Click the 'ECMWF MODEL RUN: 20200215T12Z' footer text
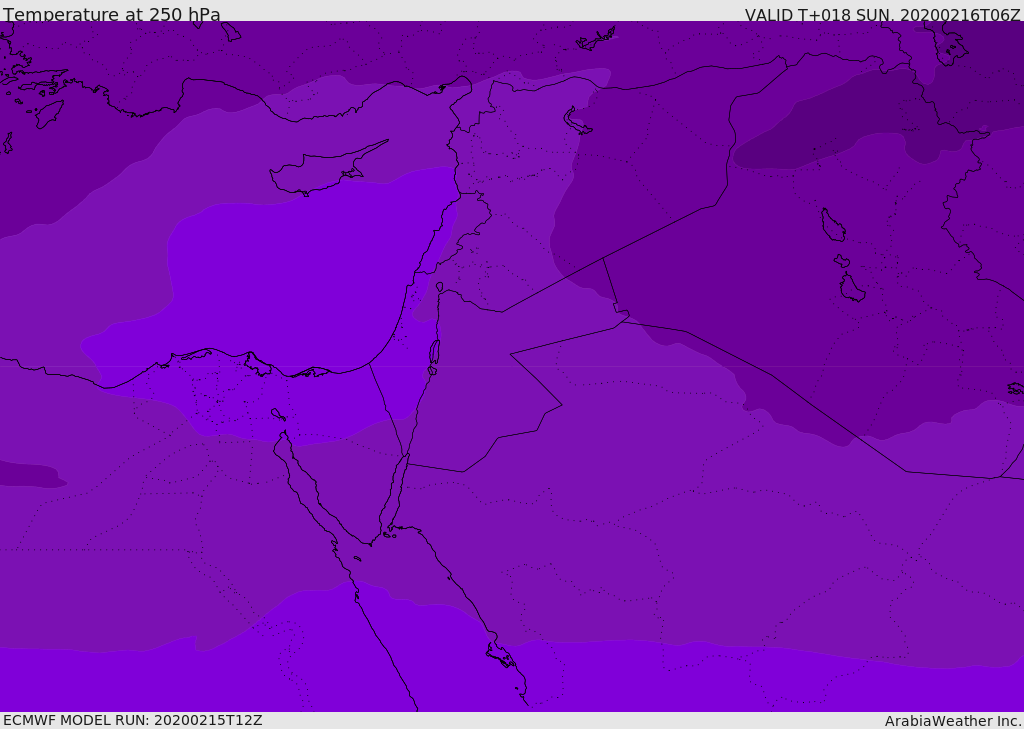 point(133,720)
